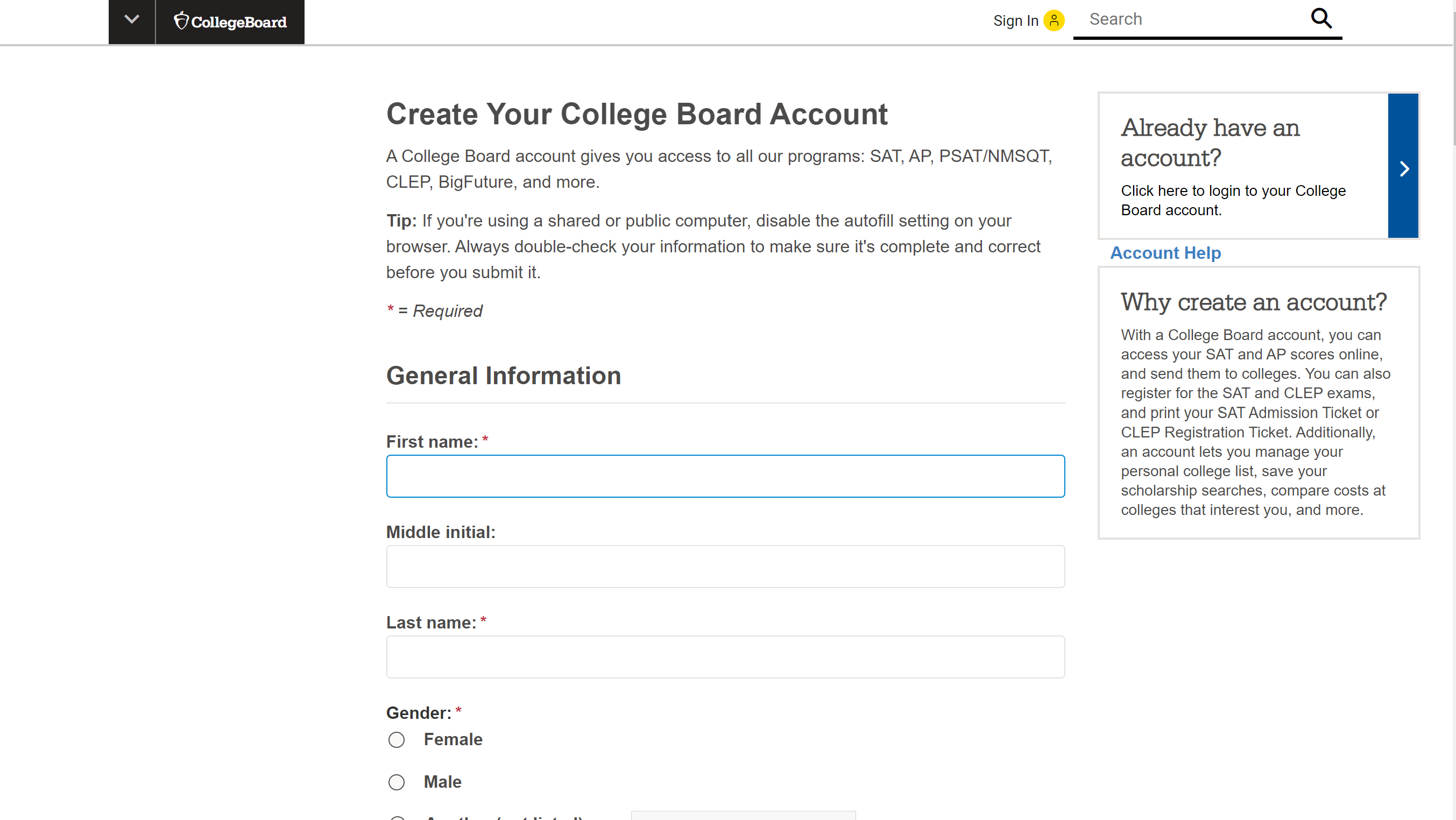Expand the header navigation chevron menu
Viewport: 1456px width, 820px height.
132,20
